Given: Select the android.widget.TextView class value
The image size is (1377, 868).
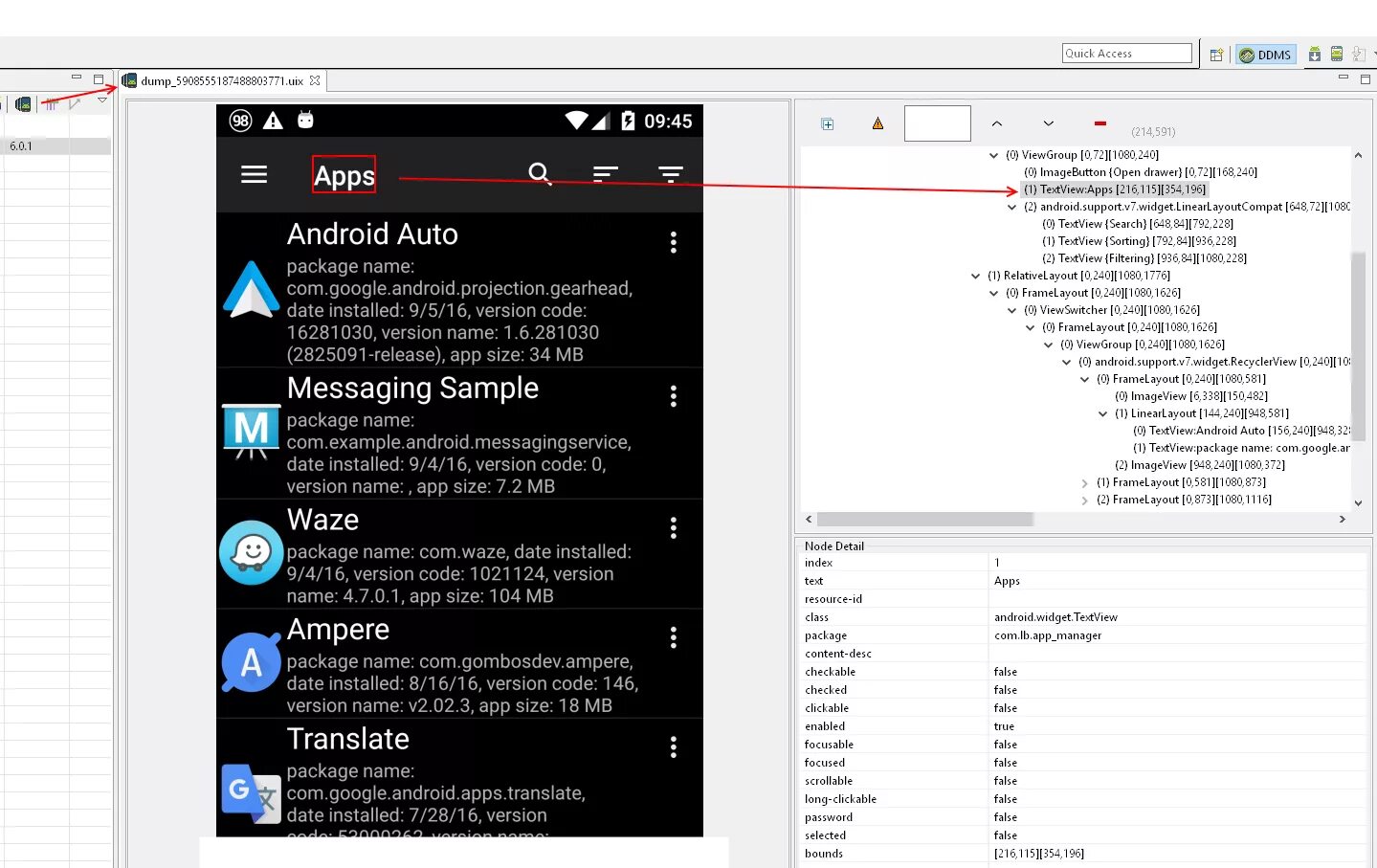Looking at the screenshot, I should point(1055,617).
